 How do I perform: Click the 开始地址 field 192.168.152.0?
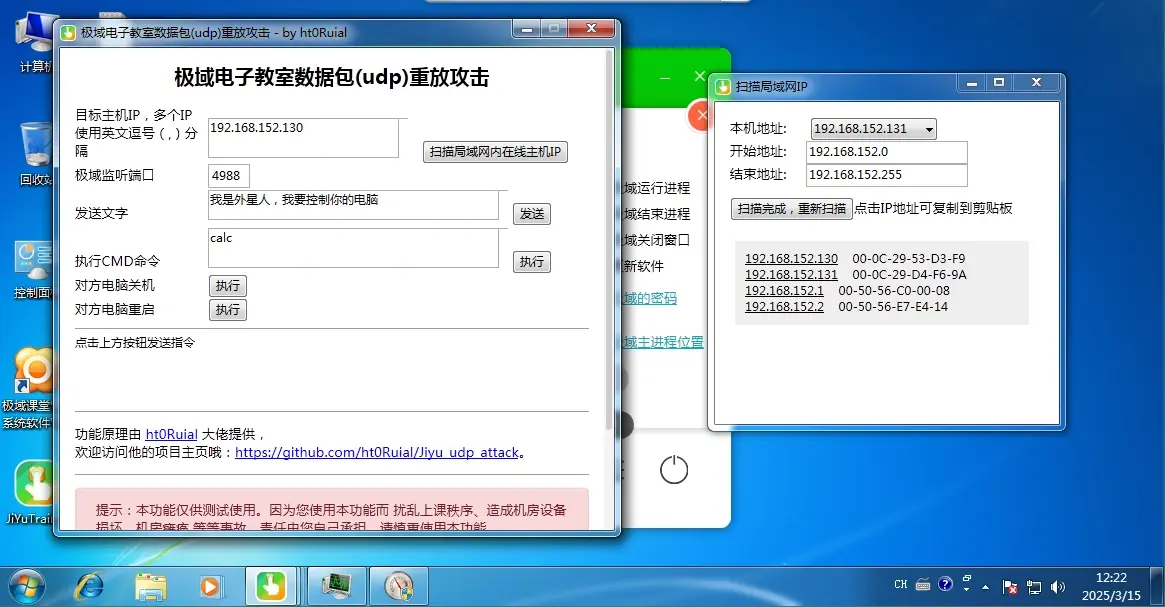(886, 152)
